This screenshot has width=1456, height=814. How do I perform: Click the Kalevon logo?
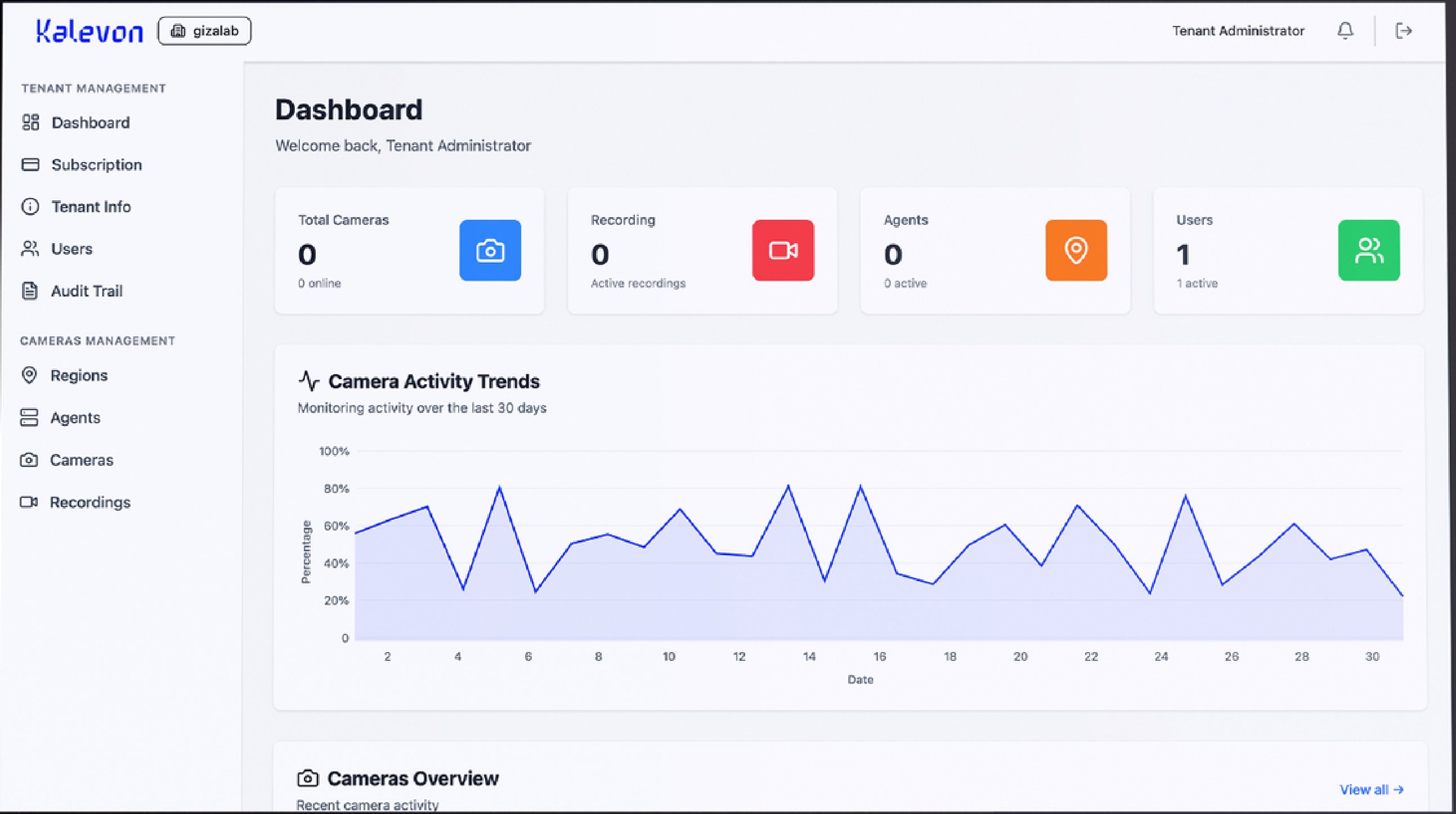coord(89,31)
